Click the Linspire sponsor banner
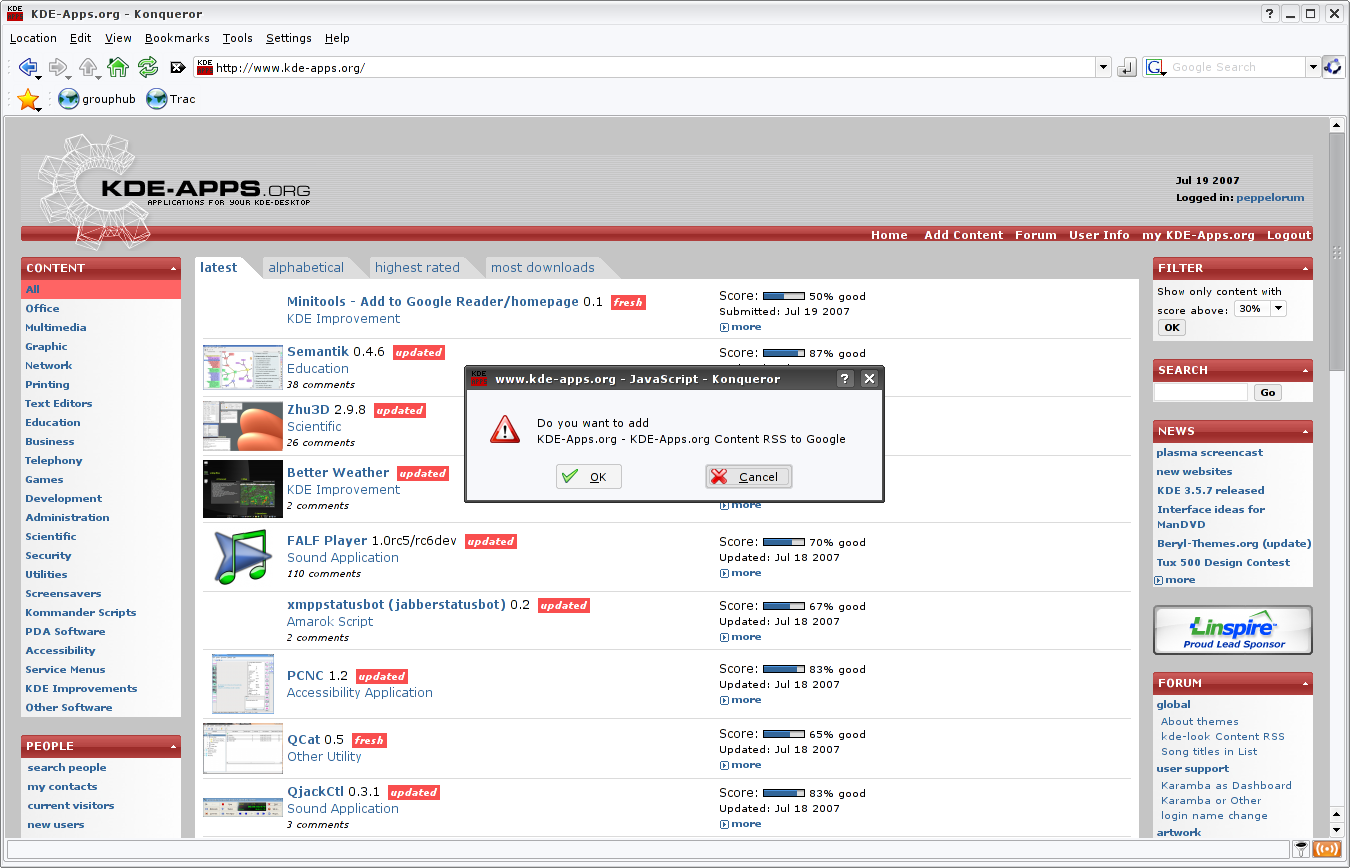Viewport: 1350px width, 868px height. coord(1232,629)
